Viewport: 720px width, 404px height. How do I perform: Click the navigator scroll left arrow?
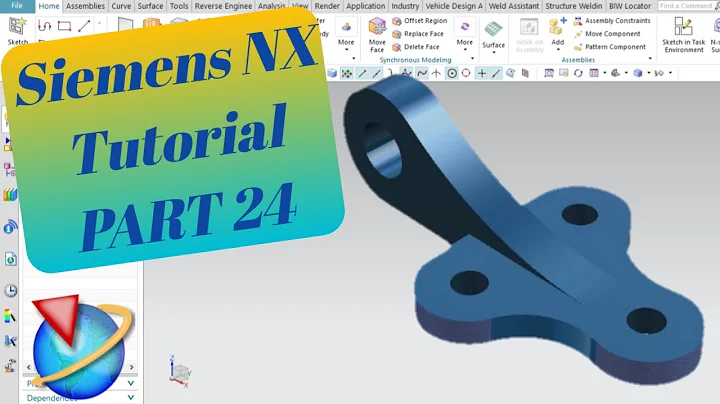point(29,367)
